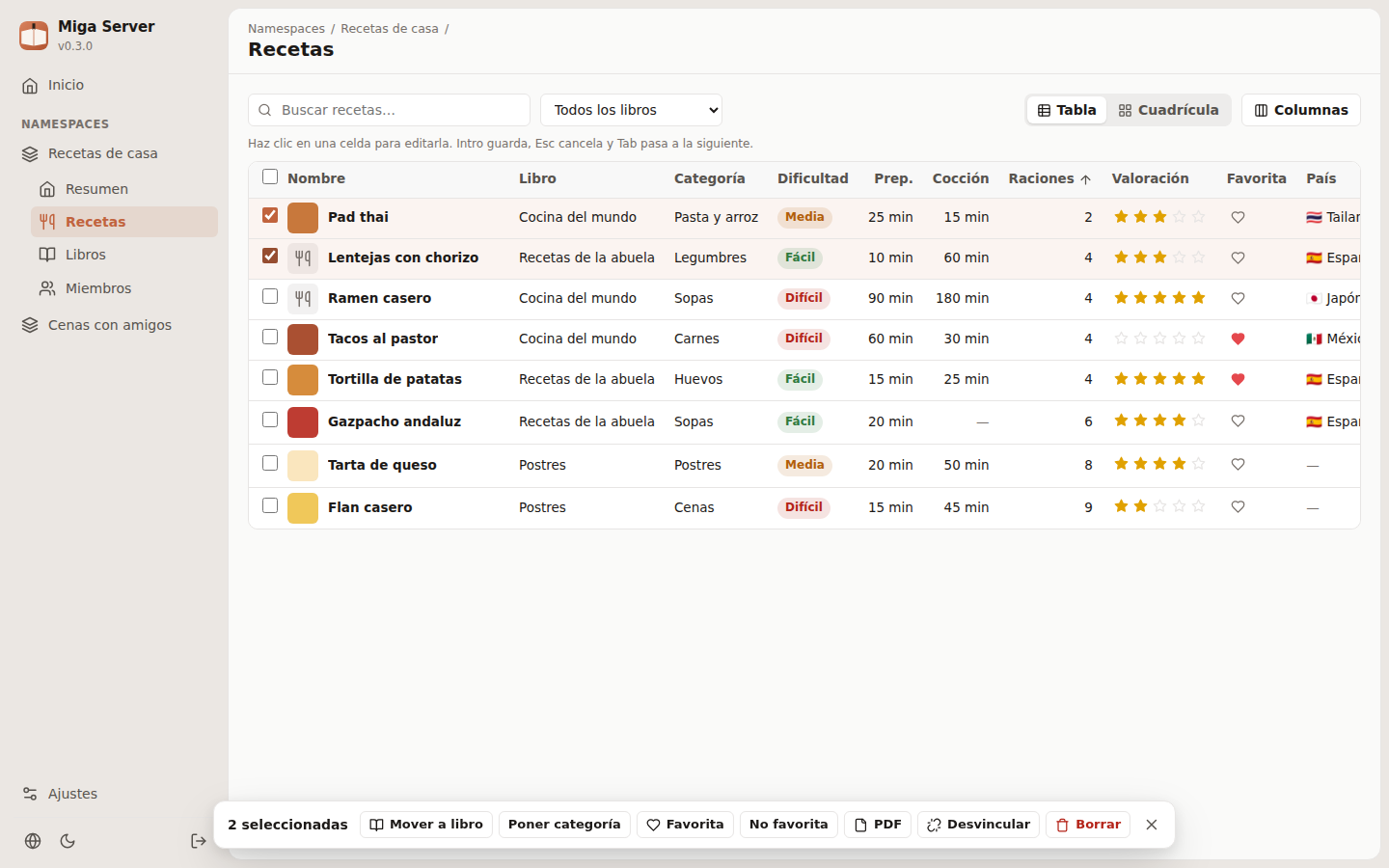Toggle favorite heart for Tacos al pastor
Viewport: 1389px width, 868px height.
click(1238, 339)
